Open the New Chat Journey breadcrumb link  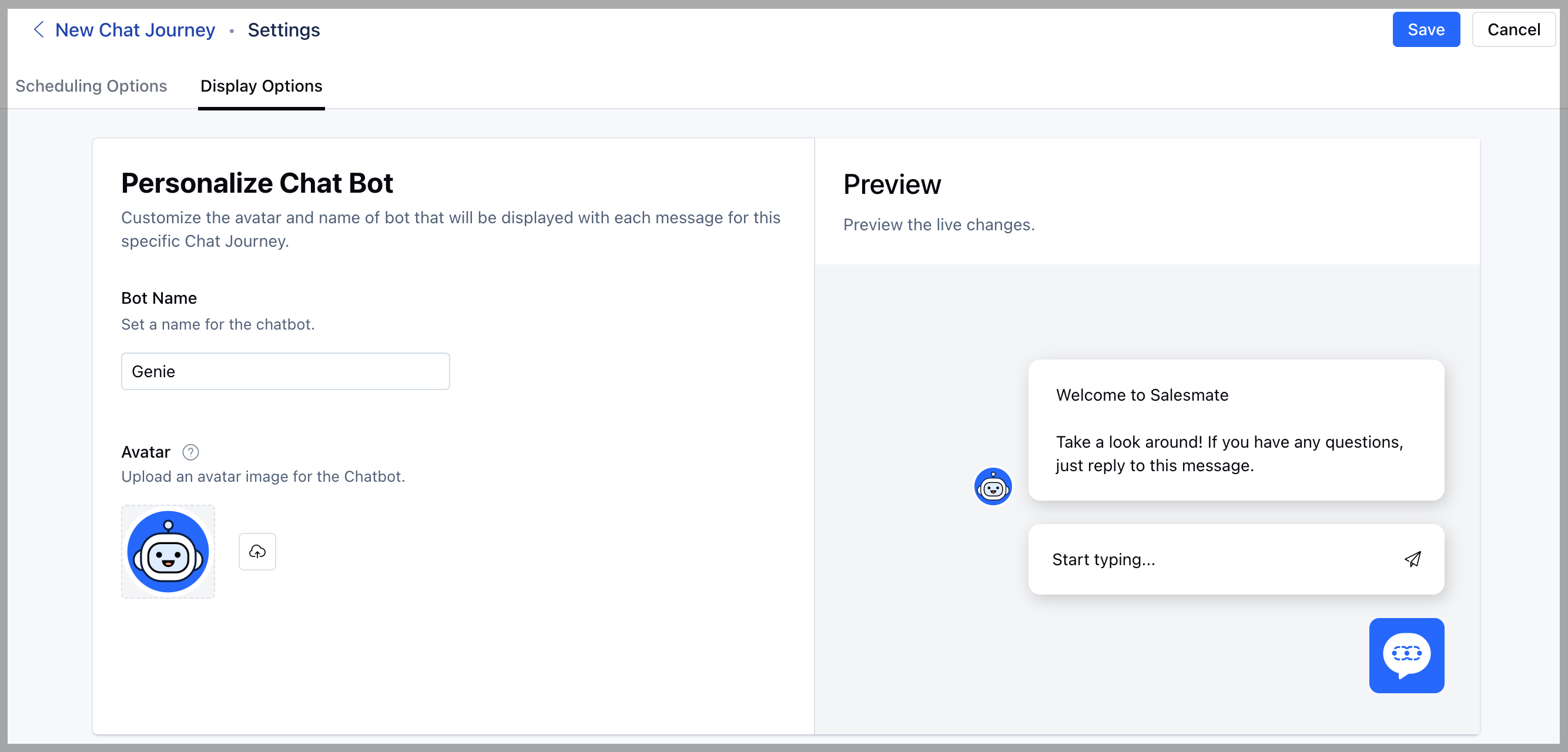pyautogui.click(x=135, y=30)
